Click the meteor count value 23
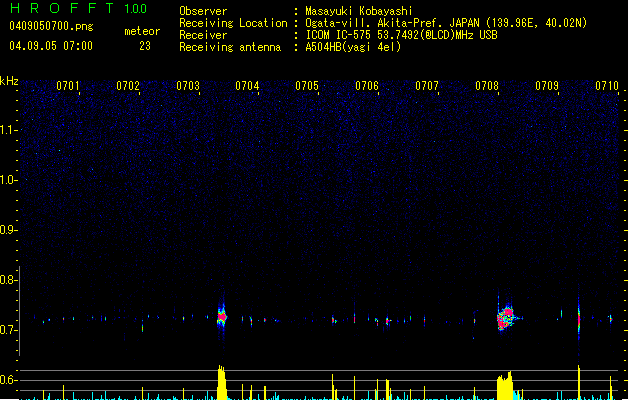 pos(145,46)
